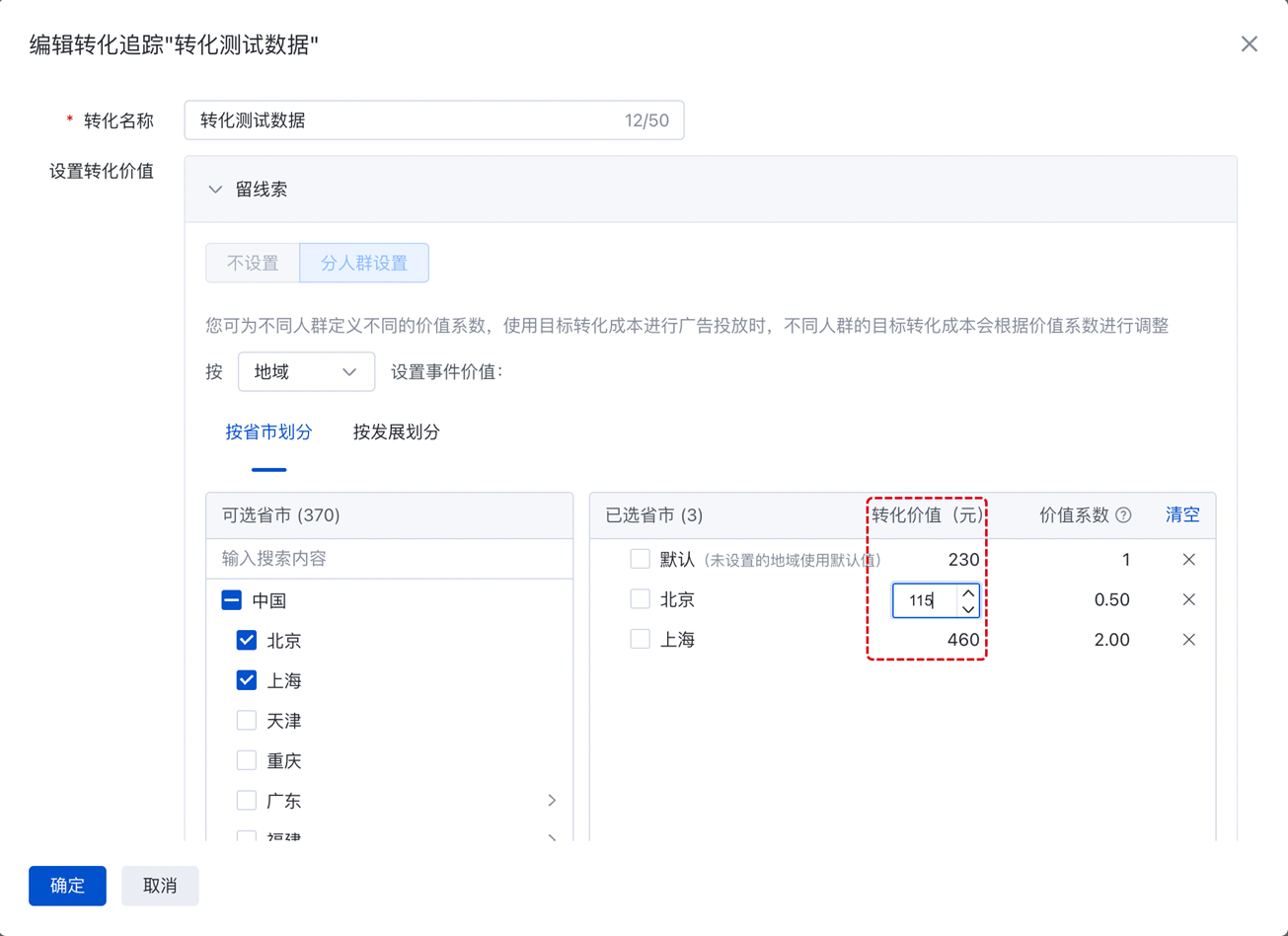Screen dimensions: 1288x936
Task: Click the help icon next to 价值系数
Action: (1123, 515)
